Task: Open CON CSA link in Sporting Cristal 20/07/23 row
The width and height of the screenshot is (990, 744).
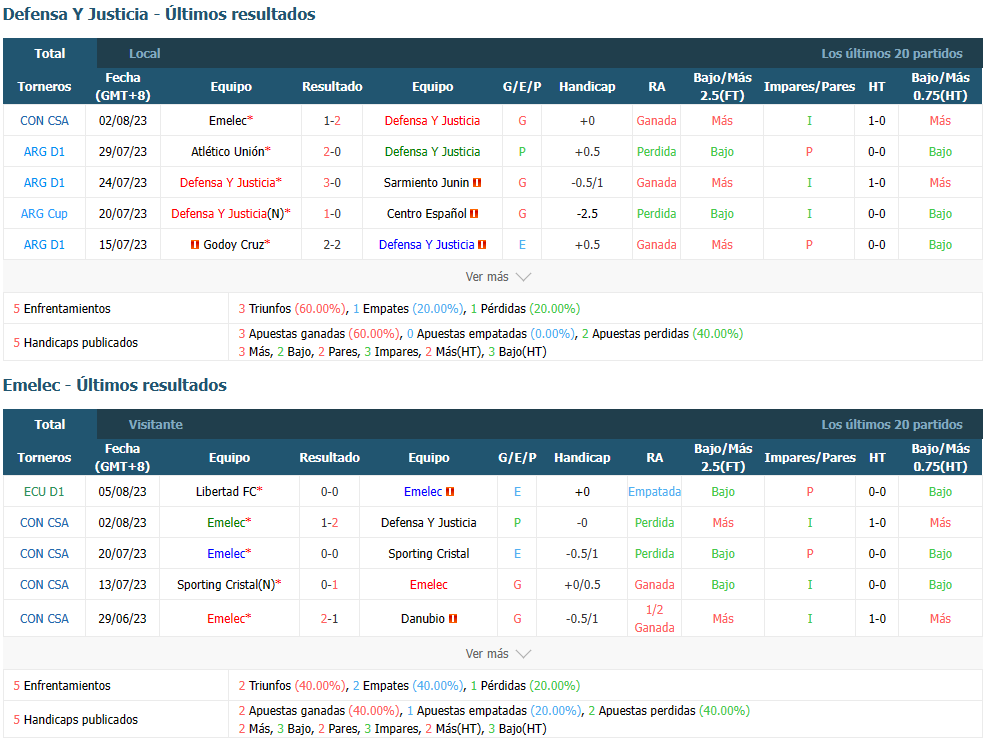Action: [44, 553]
